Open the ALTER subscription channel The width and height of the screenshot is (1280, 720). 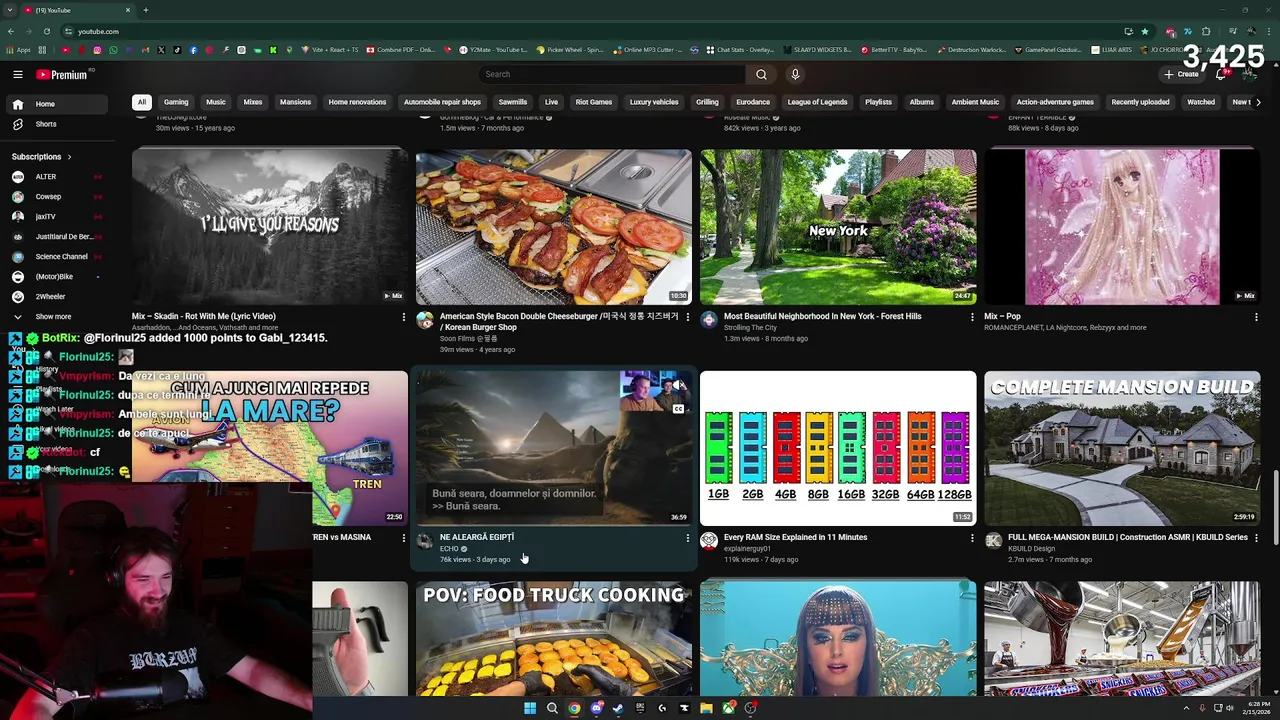(x=56, y=177)
